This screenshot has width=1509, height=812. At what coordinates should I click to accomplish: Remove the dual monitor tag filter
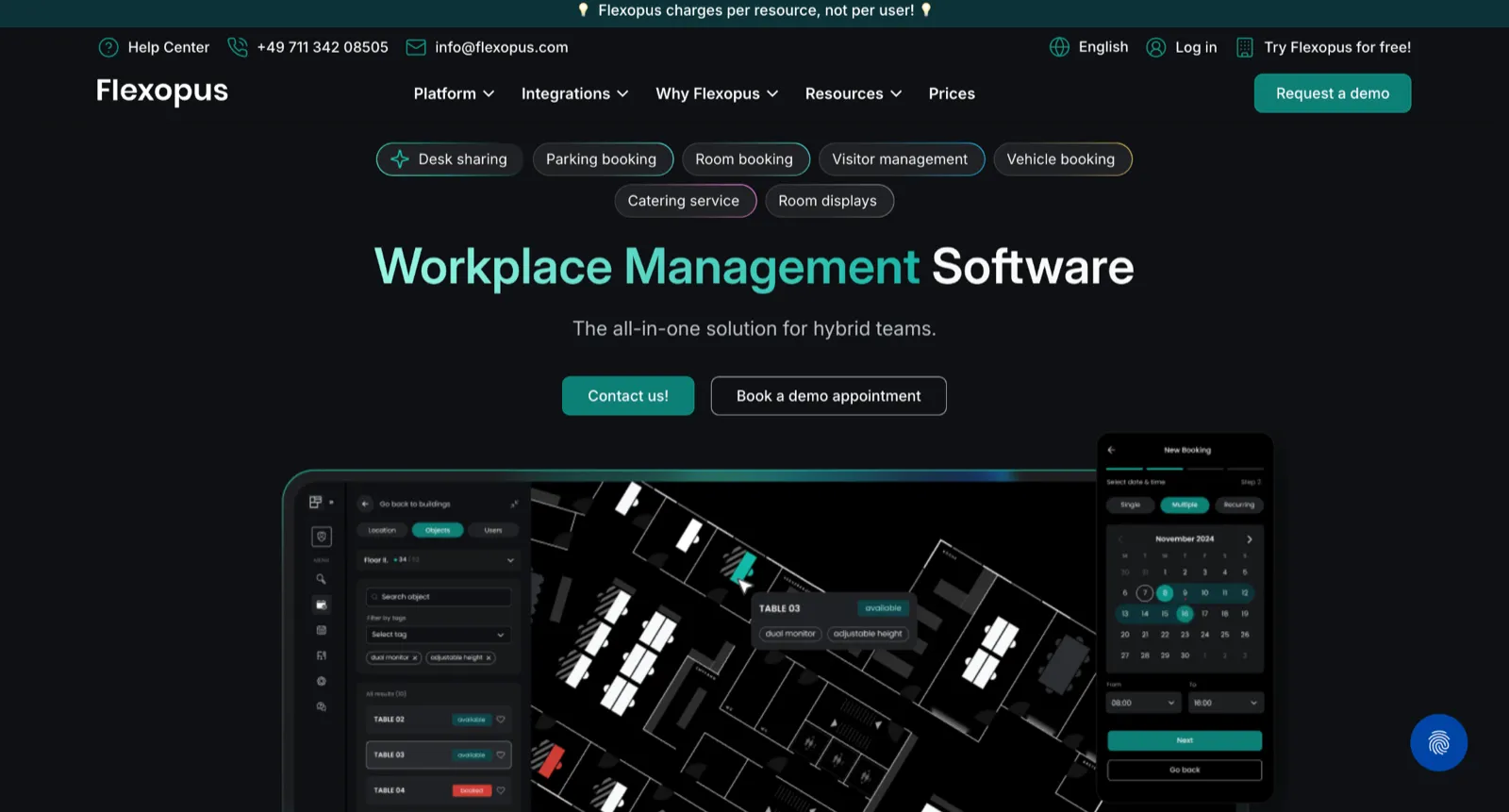[x=415, y=658]
